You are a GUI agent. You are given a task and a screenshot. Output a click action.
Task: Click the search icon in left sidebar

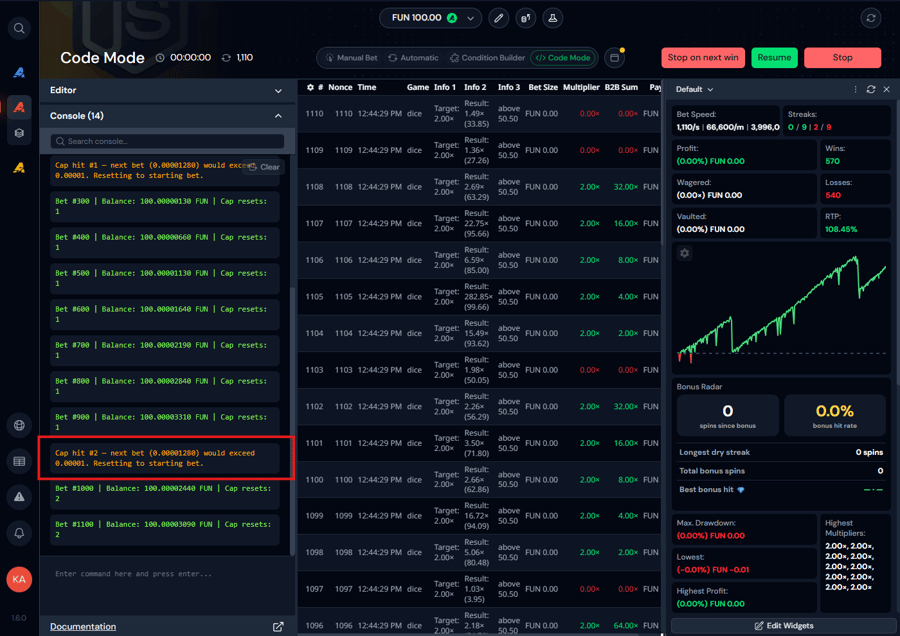[19, 28]
